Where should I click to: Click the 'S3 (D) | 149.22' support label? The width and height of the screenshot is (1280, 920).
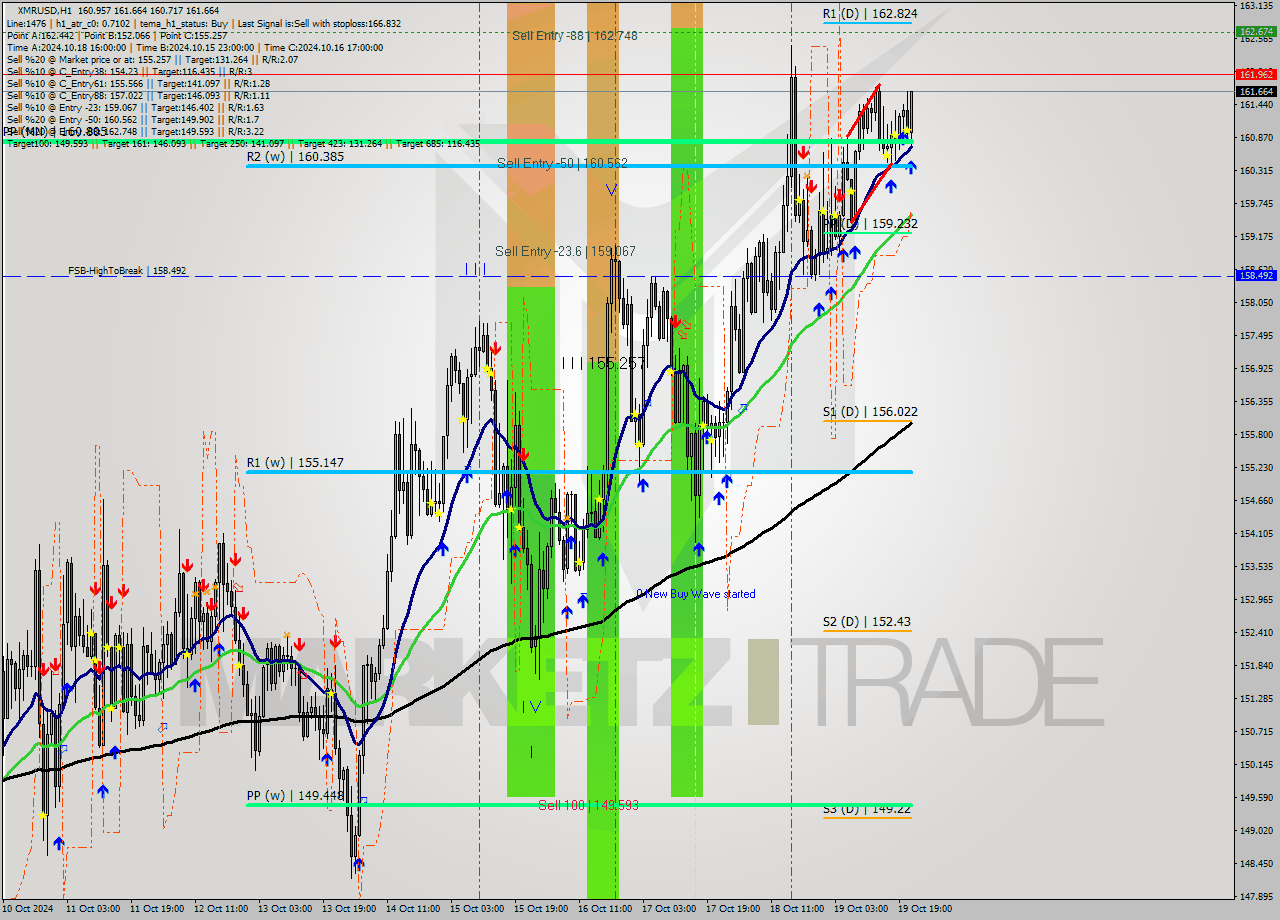click(x=867, y=808)
